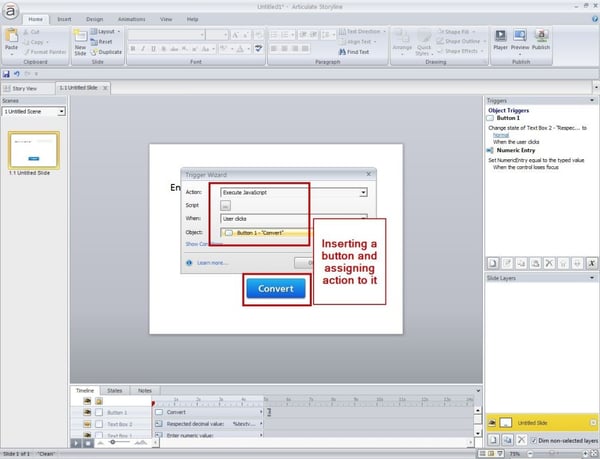
Task: Switch to the States tab
Action: click(114, 391)
